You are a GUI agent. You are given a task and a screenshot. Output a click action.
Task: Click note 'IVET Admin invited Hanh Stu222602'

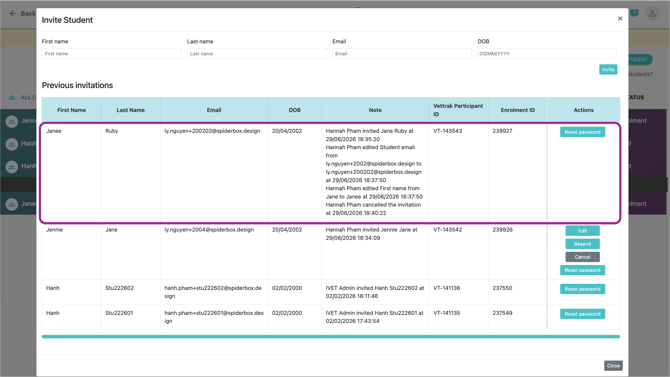tap(375, 292)
